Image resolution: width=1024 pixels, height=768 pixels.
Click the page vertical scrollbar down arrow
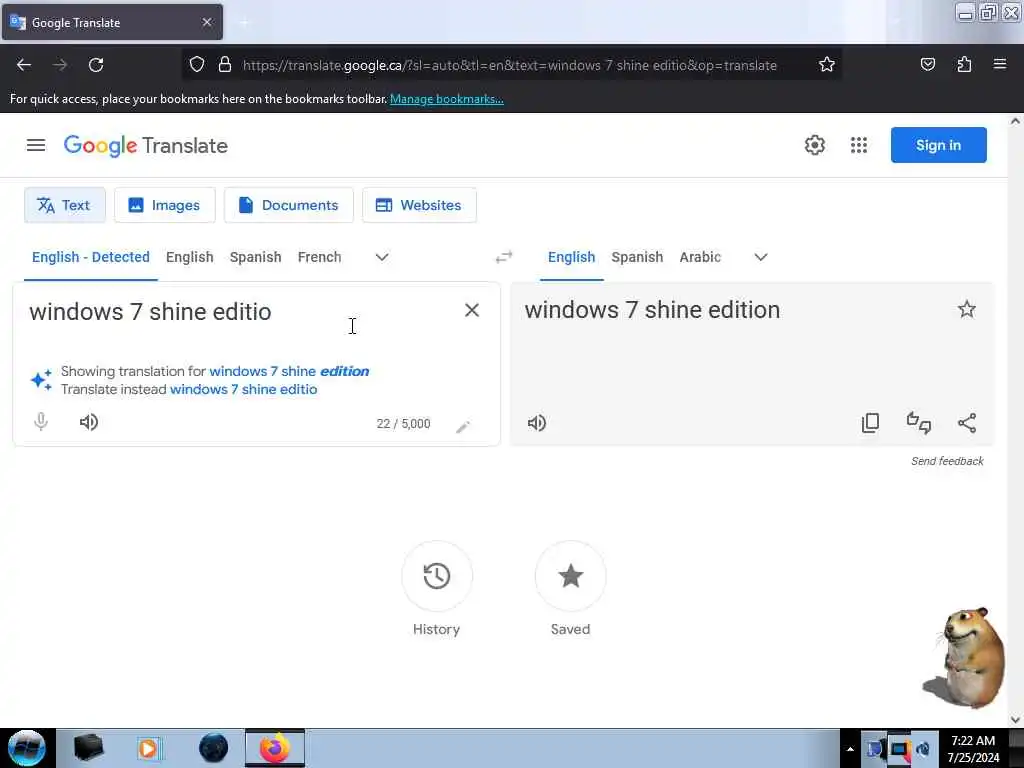(1015, 720)
